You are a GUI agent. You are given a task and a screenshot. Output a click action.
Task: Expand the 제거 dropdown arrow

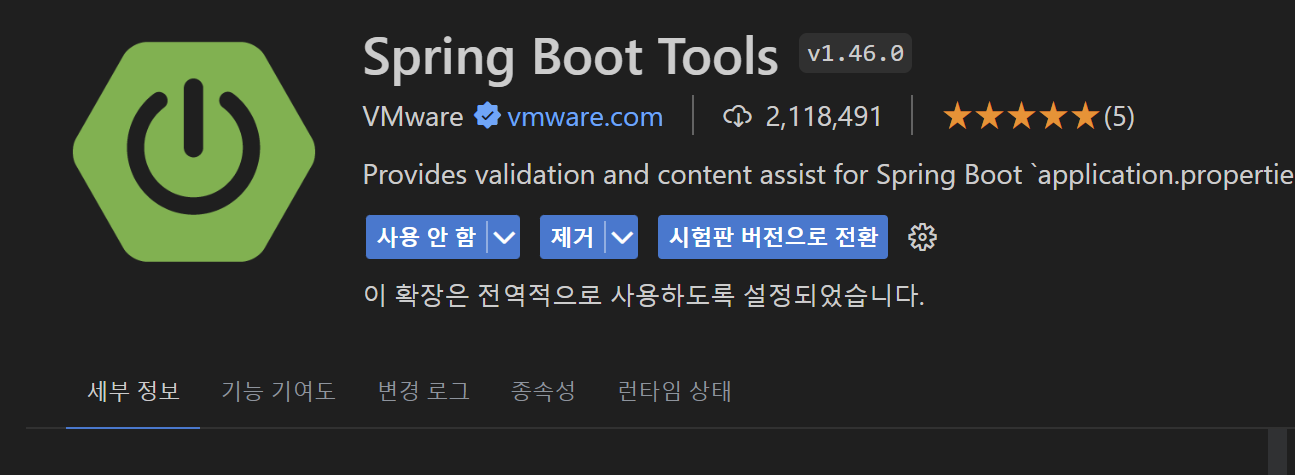pyautogui.click(x=623, y=237)
